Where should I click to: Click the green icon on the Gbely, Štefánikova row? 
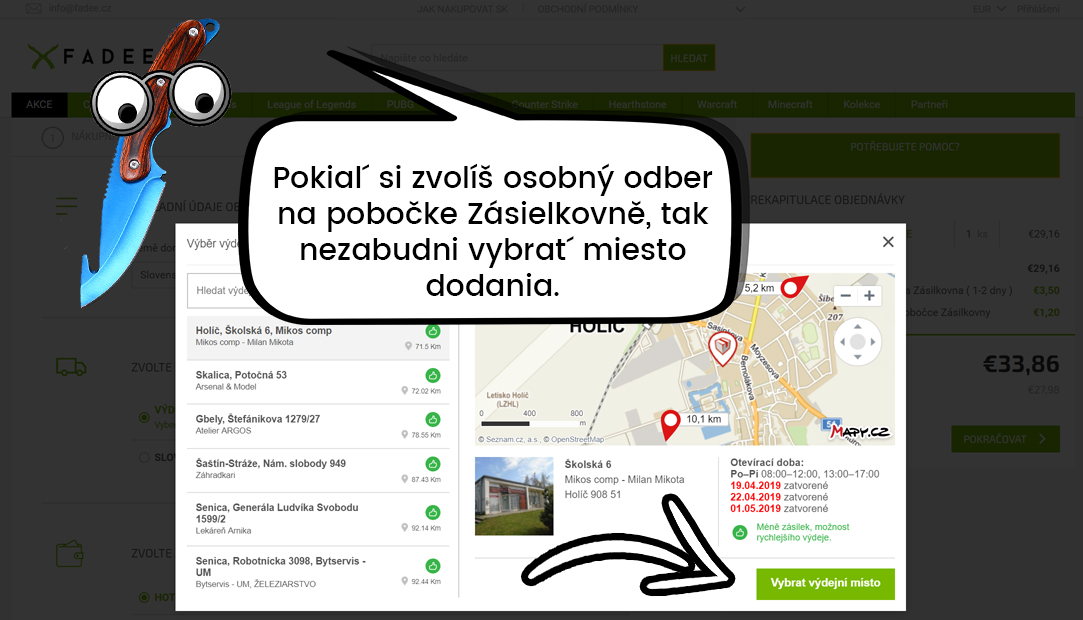433,419
